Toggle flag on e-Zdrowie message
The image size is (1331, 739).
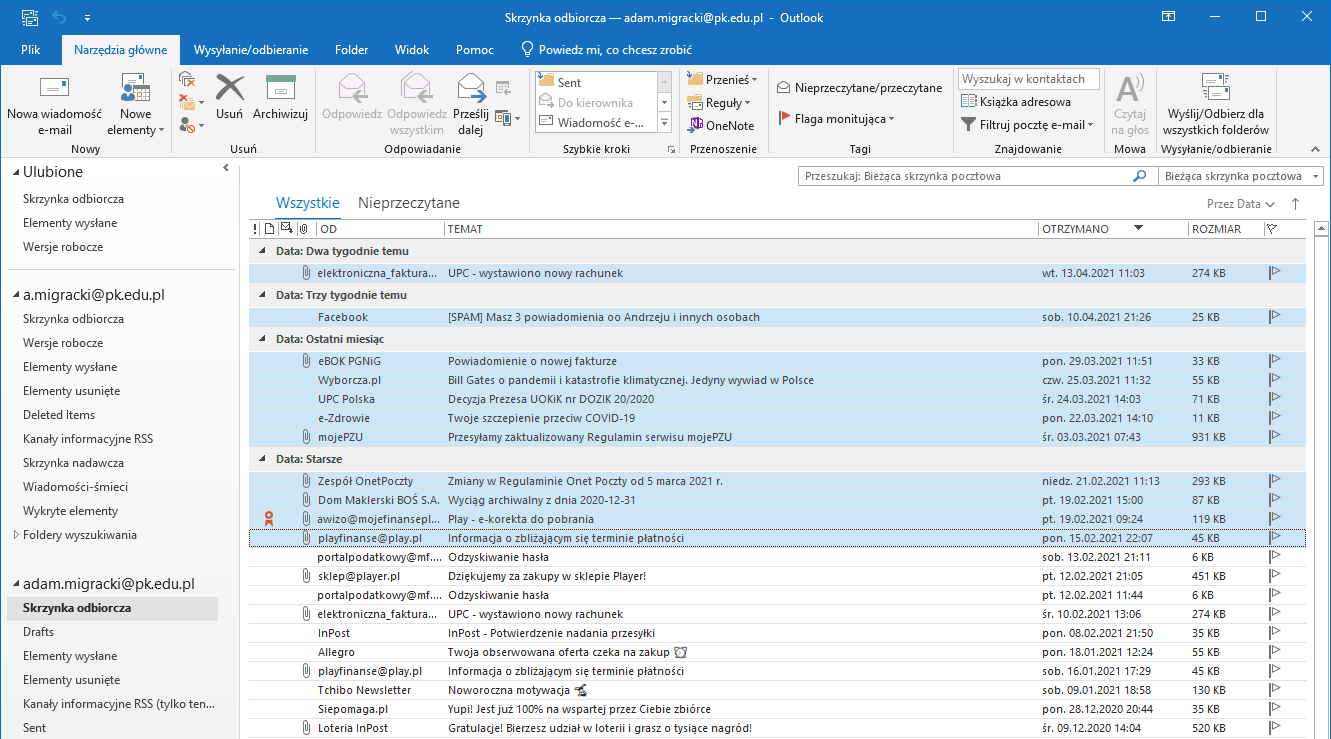(x=1275, y=418)
